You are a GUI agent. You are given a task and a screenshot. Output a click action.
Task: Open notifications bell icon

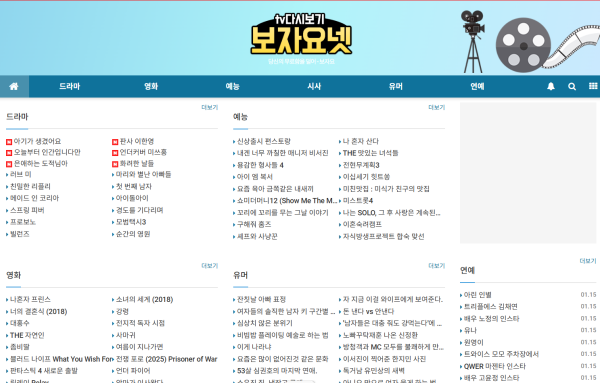click(551, 86)
